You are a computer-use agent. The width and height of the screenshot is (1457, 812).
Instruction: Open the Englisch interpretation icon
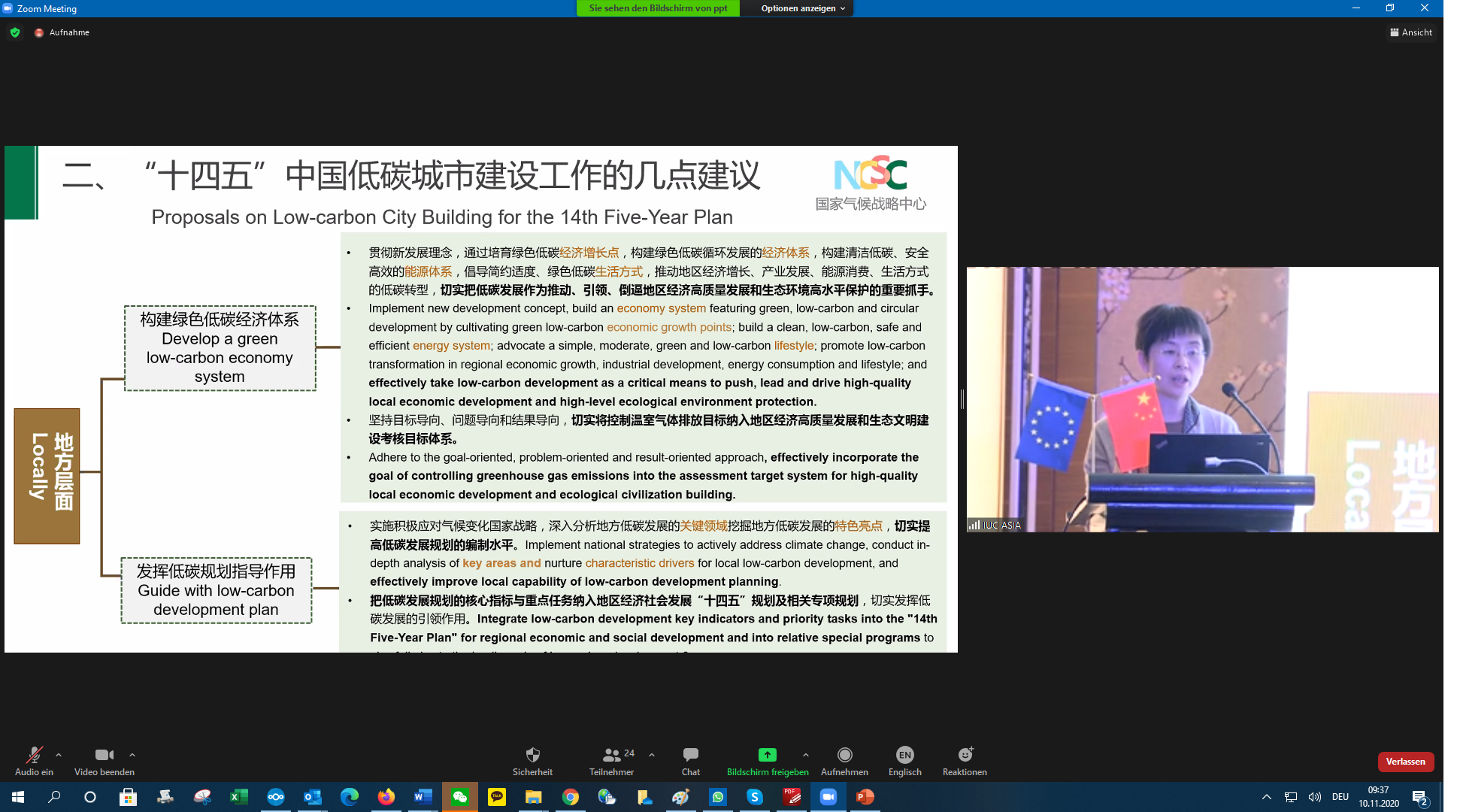coord(904,755)
